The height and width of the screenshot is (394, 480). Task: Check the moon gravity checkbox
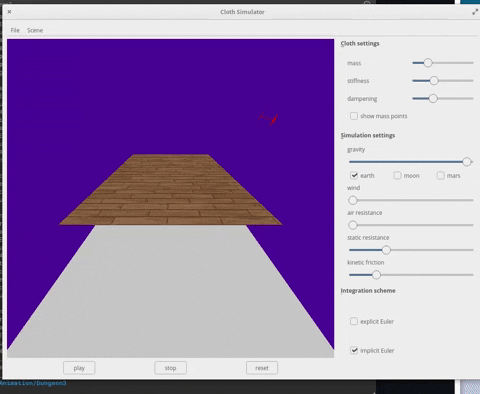pyautogui.click(x=397, y=175)
